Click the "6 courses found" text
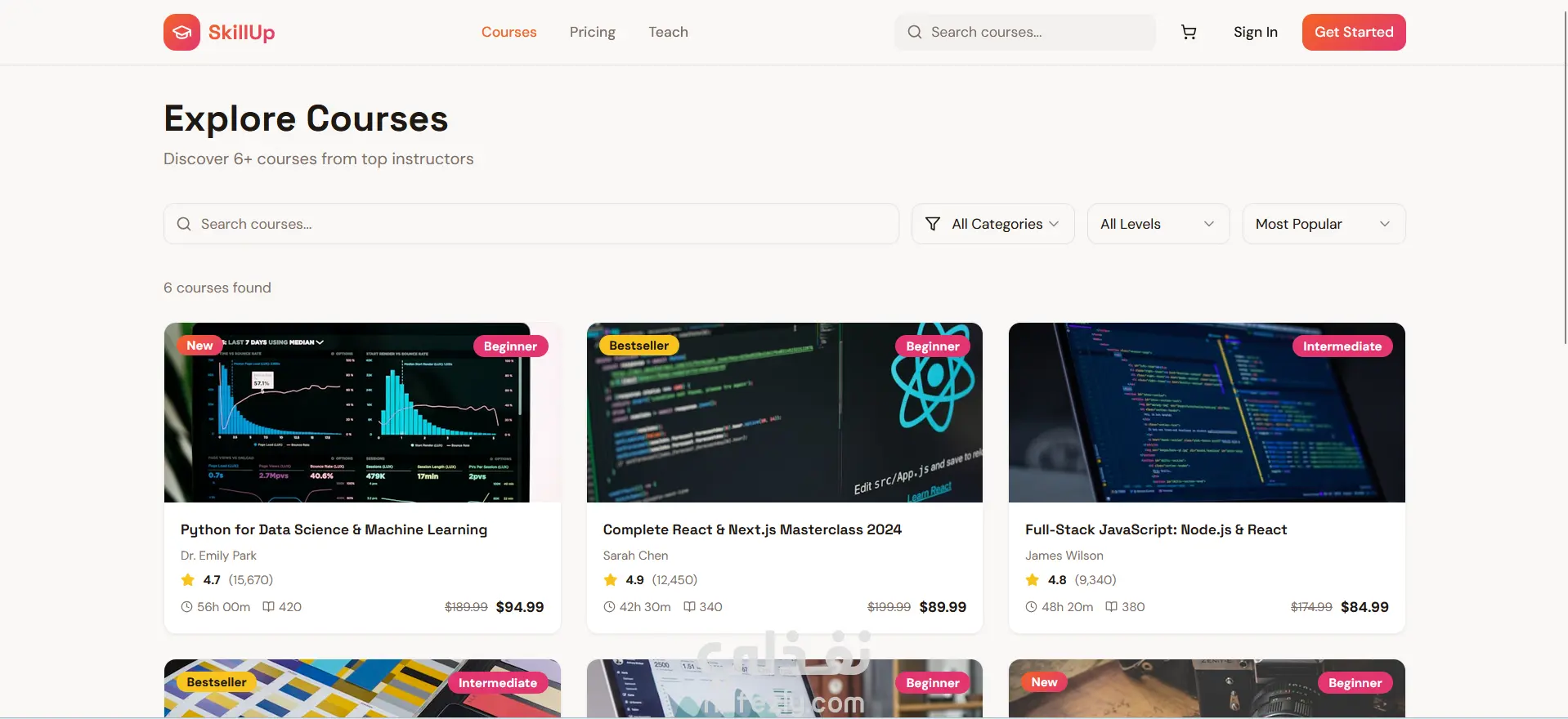1568x719 pixels. click(217, 288)
